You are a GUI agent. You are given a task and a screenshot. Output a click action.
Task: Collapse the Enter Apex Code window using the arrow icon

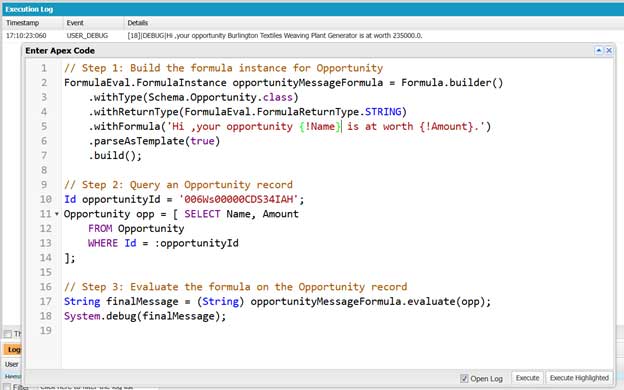(x=599, y=51)
